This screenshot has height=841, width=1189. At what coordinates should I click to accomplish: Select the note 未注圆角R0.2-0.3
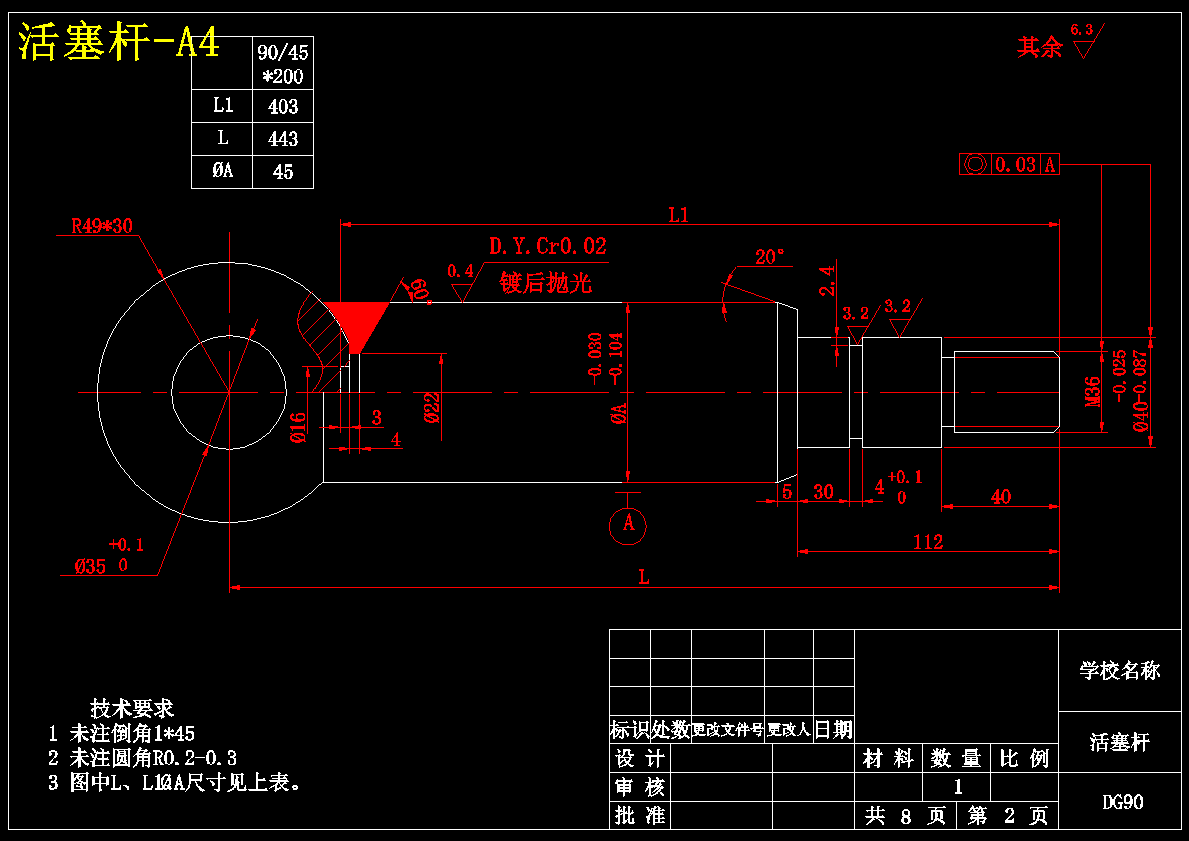153,758
